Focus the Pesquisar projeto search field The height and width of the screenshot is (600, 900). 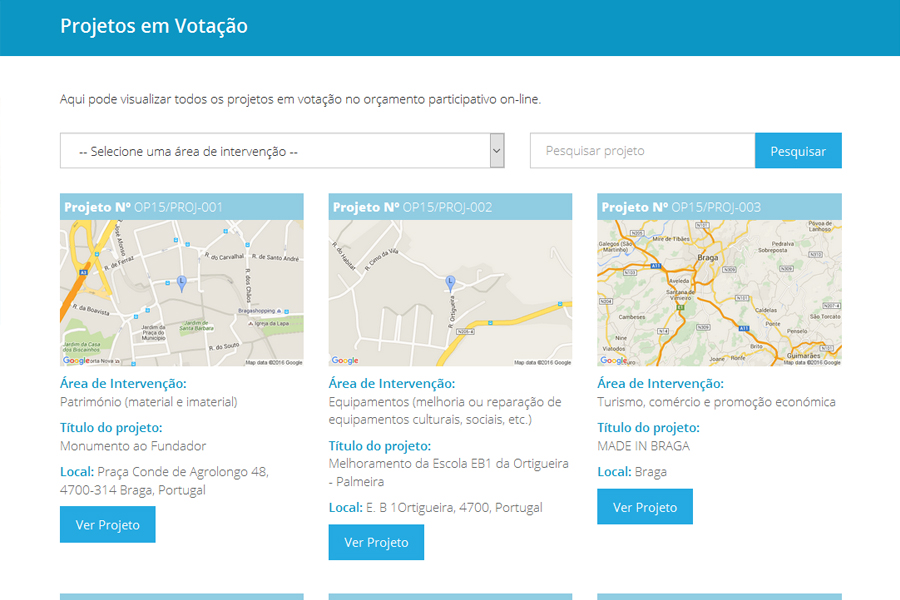pos(642,151)
